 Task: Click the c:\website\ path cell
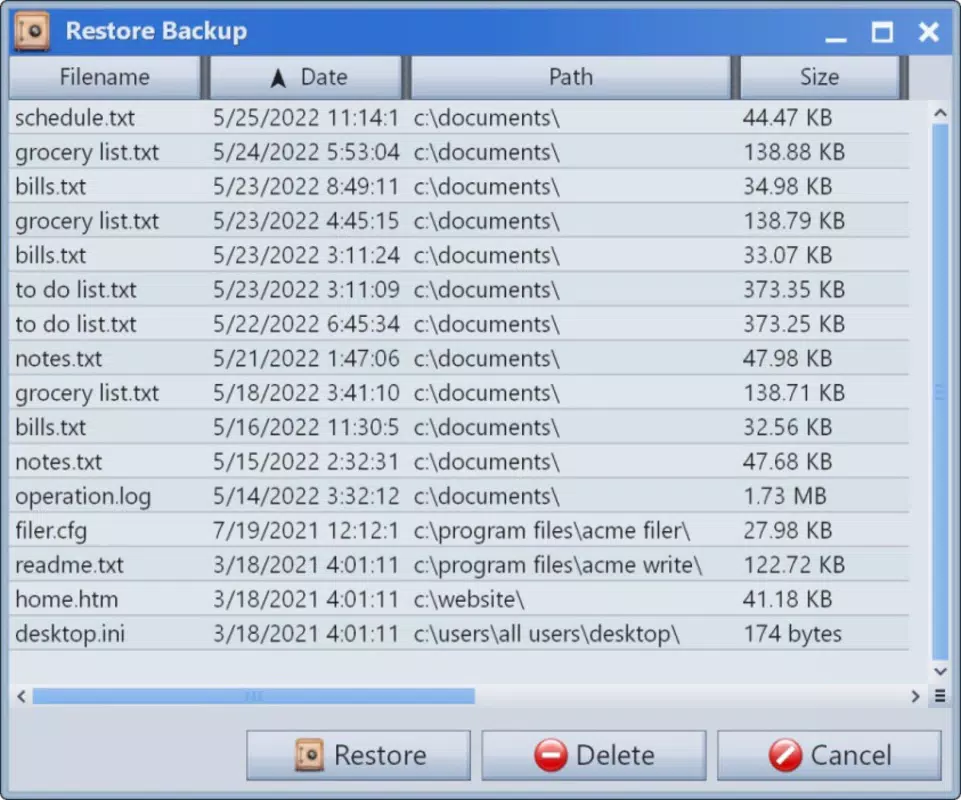[x=469, y=599]
